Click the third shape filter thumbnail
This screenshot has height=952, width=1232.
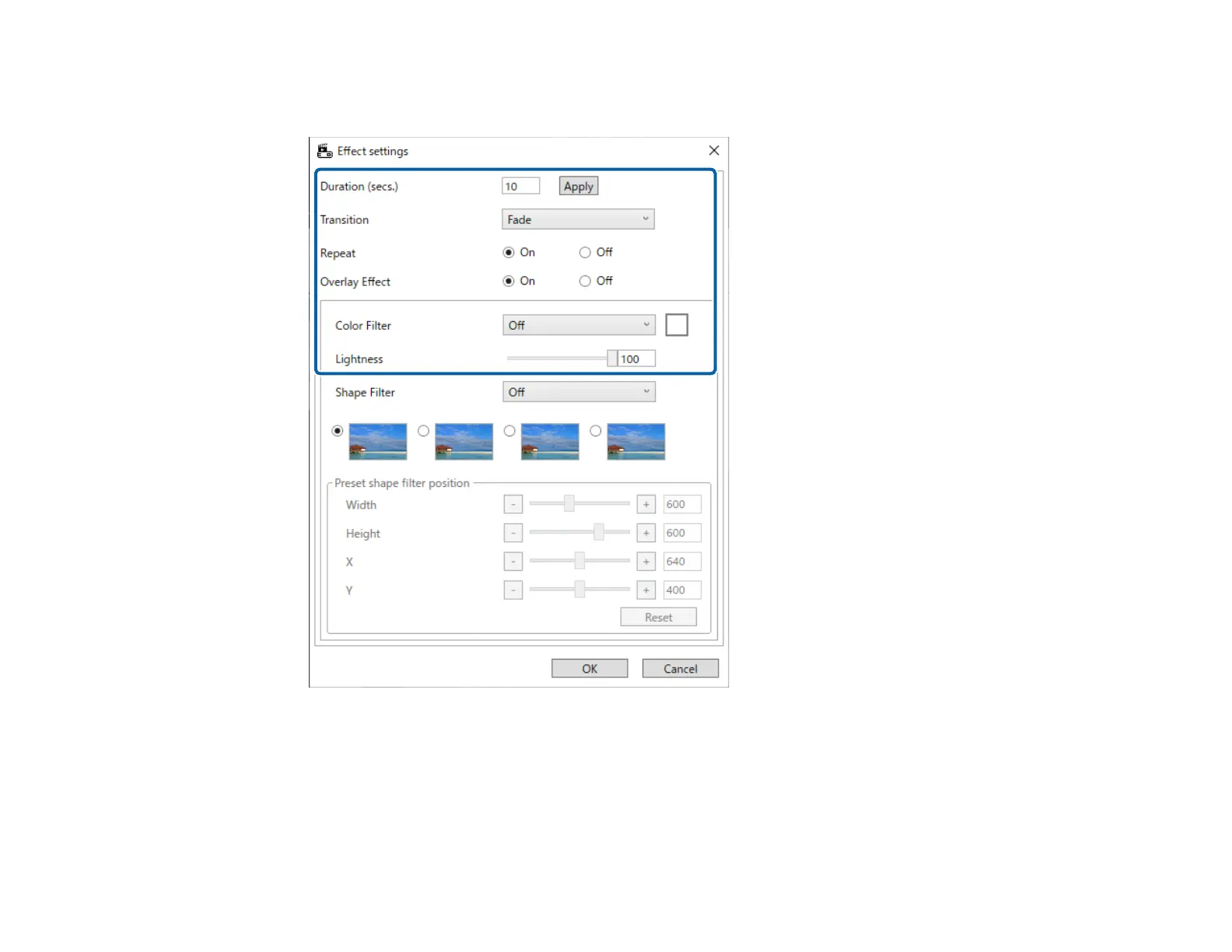point(550,442)
